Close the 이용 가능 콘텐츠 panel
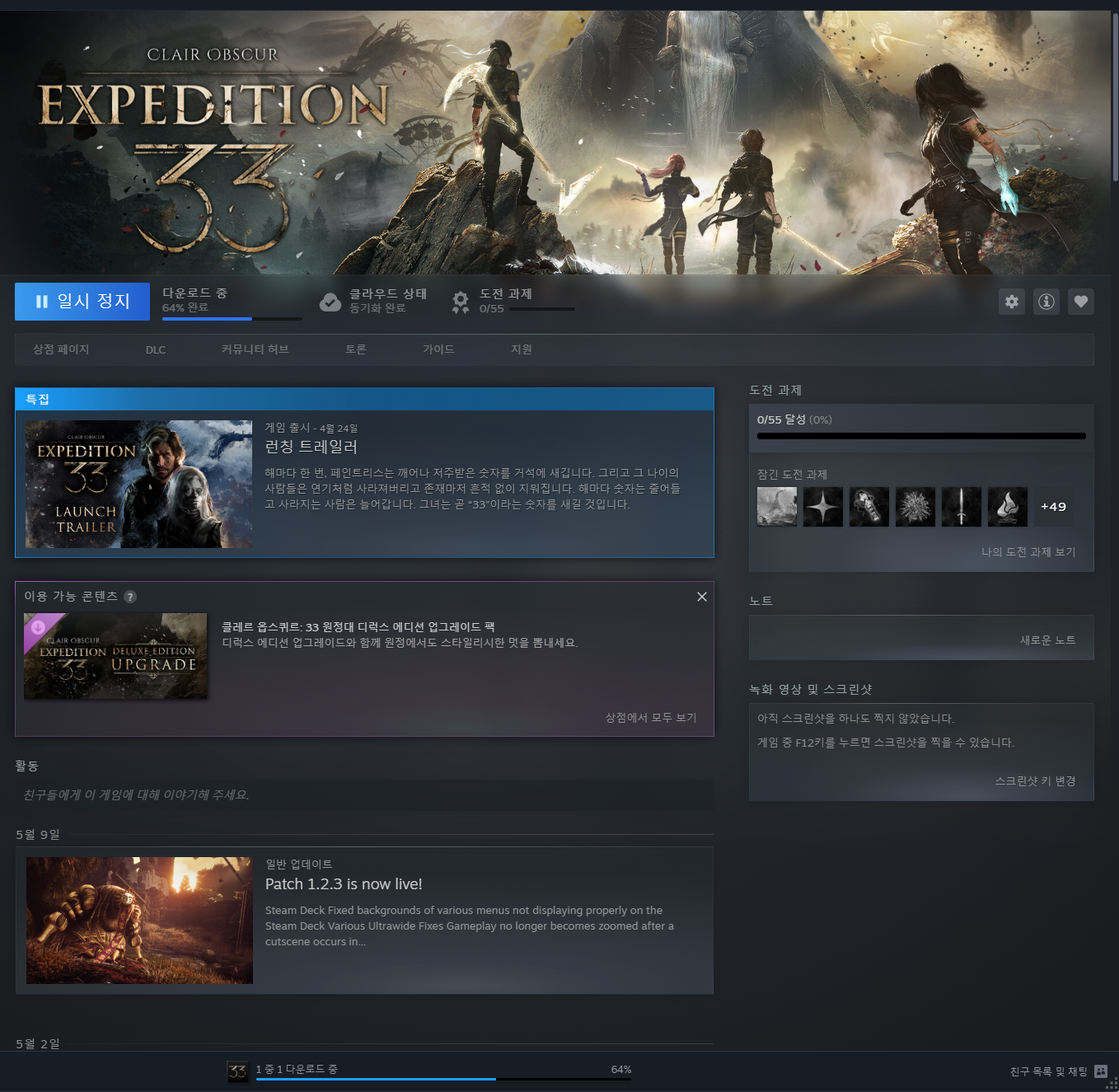1119x1092 pixels. pyautogui.click(x=702, y=597)
